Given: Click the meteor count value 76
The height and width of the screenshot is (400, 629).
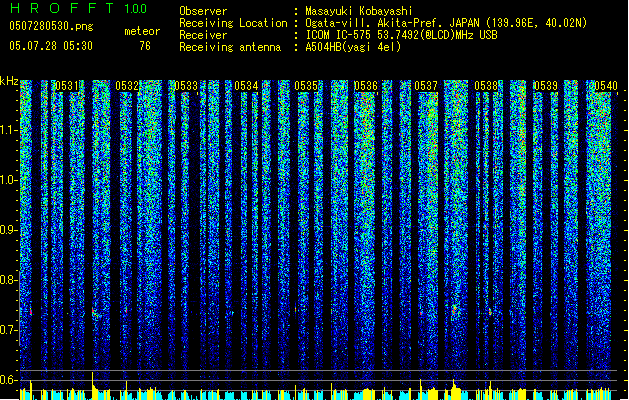Looking at the screenshot, I should coord(145,46).
